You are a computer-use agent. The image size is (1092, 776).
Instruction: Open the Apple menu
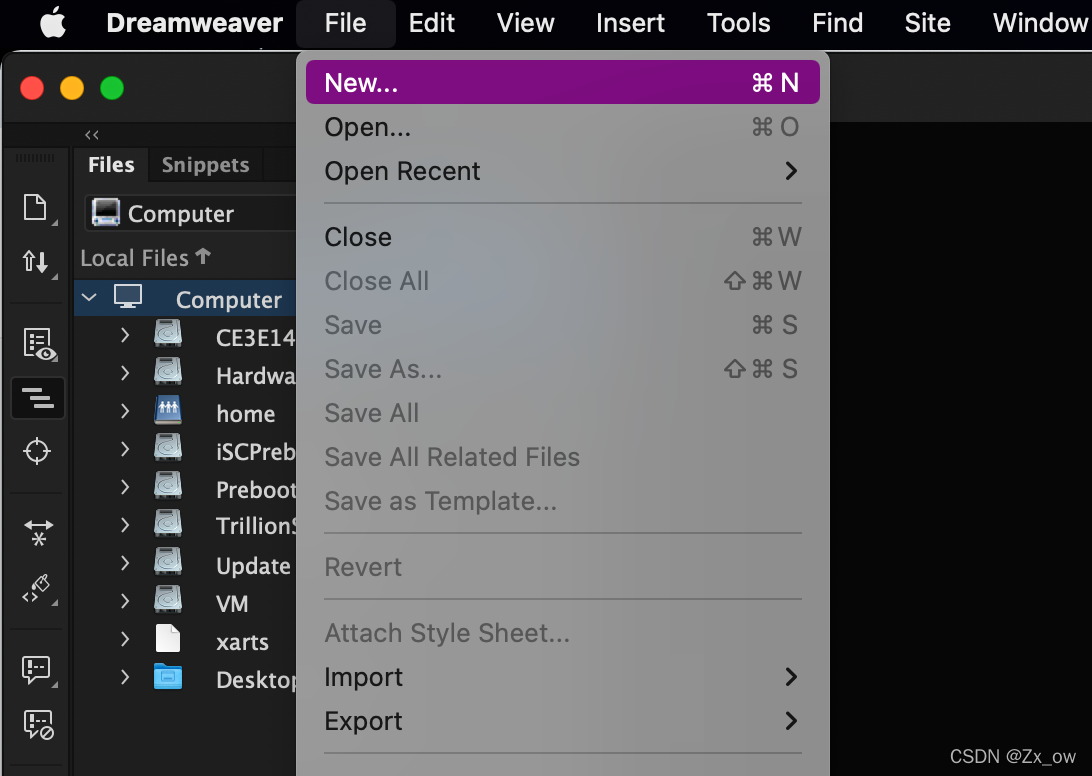tap(53, 23)
